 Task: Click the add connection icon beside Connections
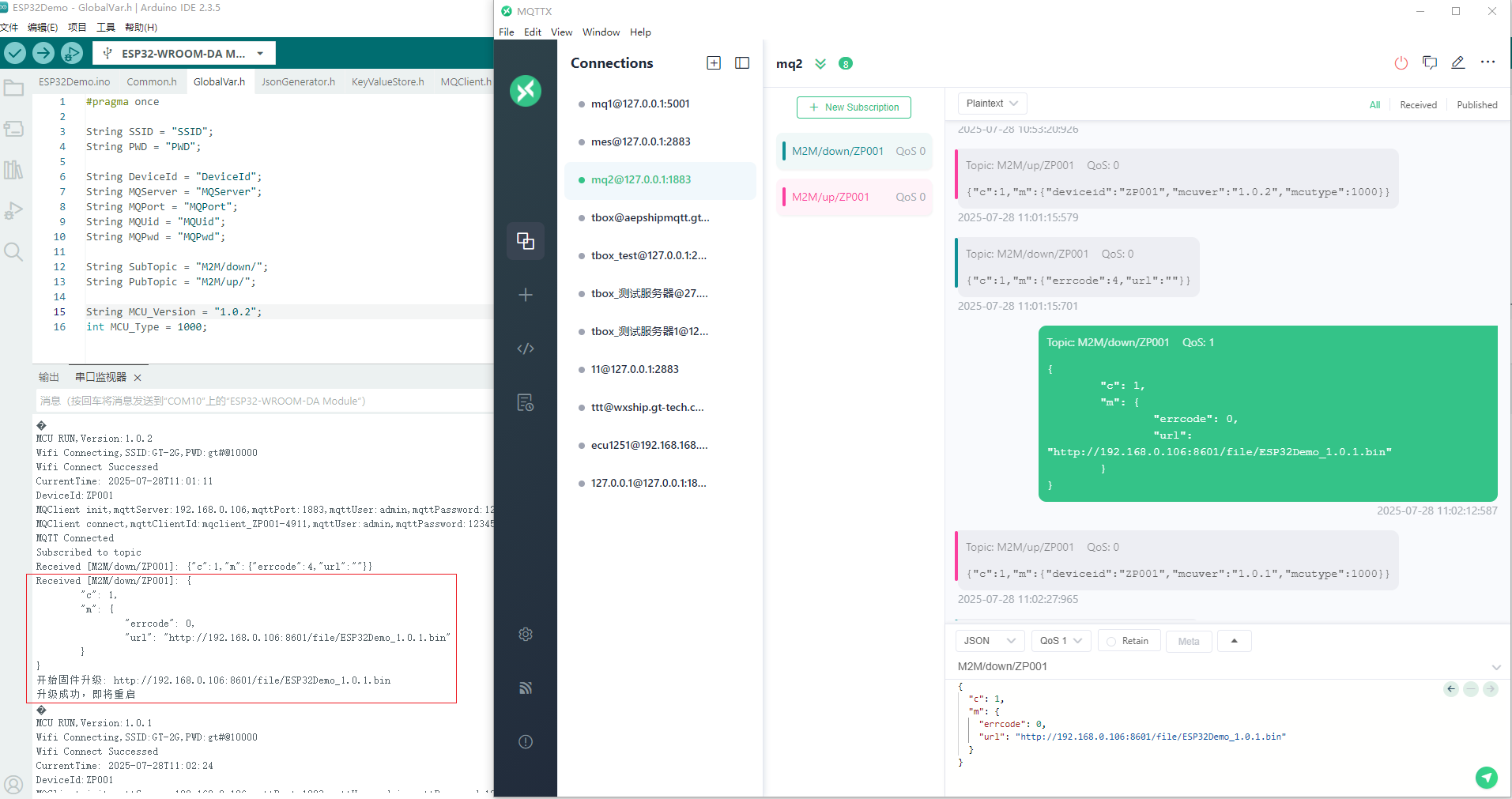[714, 63]
